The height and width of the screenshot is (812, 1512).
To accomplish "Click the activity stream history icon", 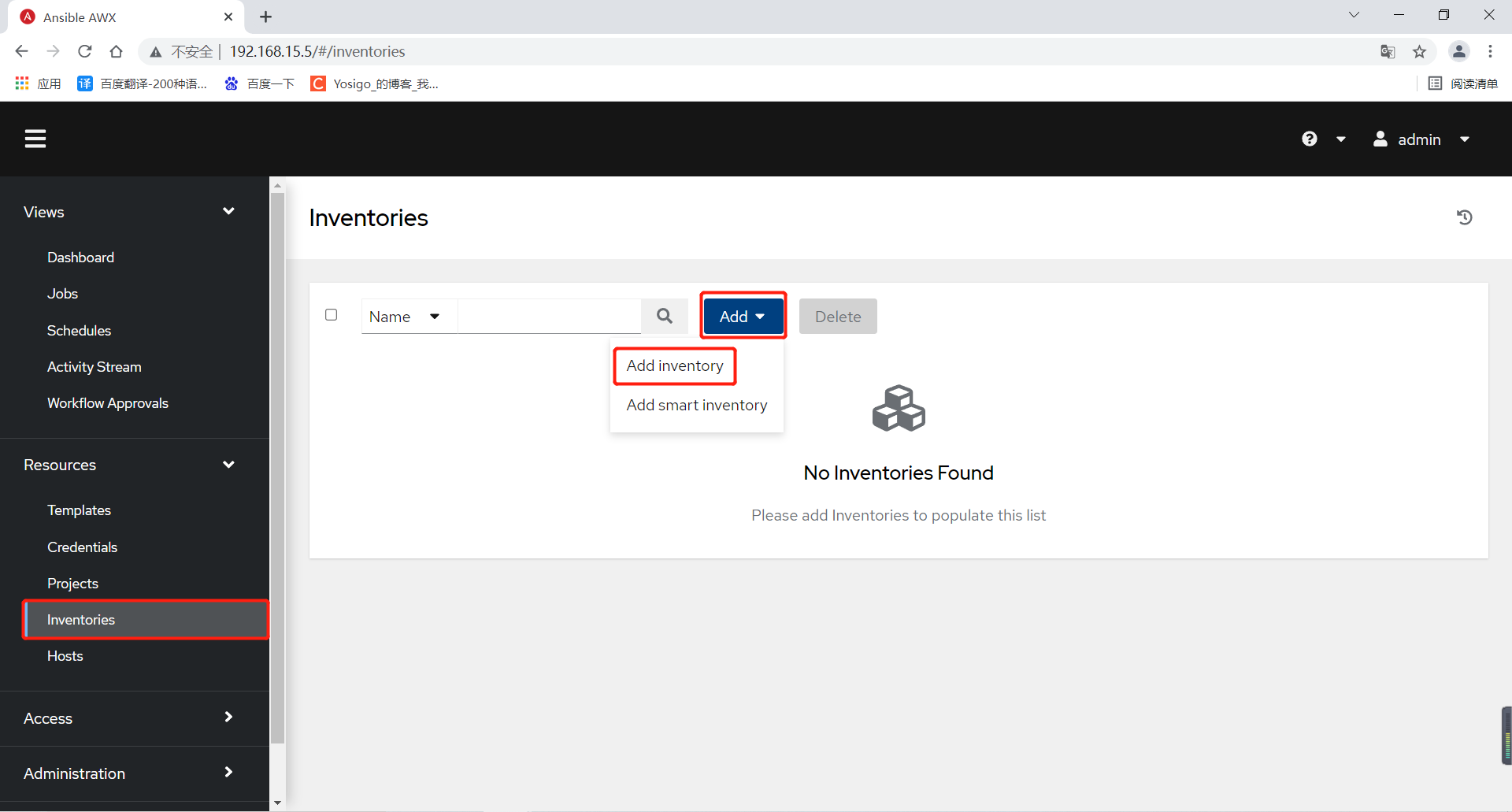I will 1464,217.
